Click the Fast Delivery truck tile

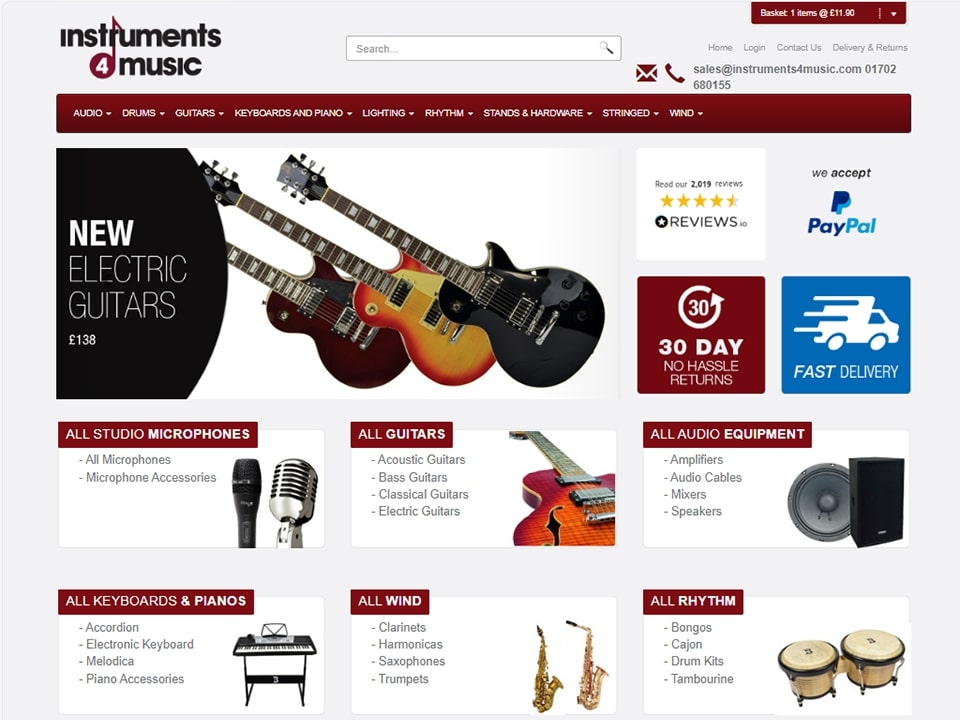click(x=846, y=335)
